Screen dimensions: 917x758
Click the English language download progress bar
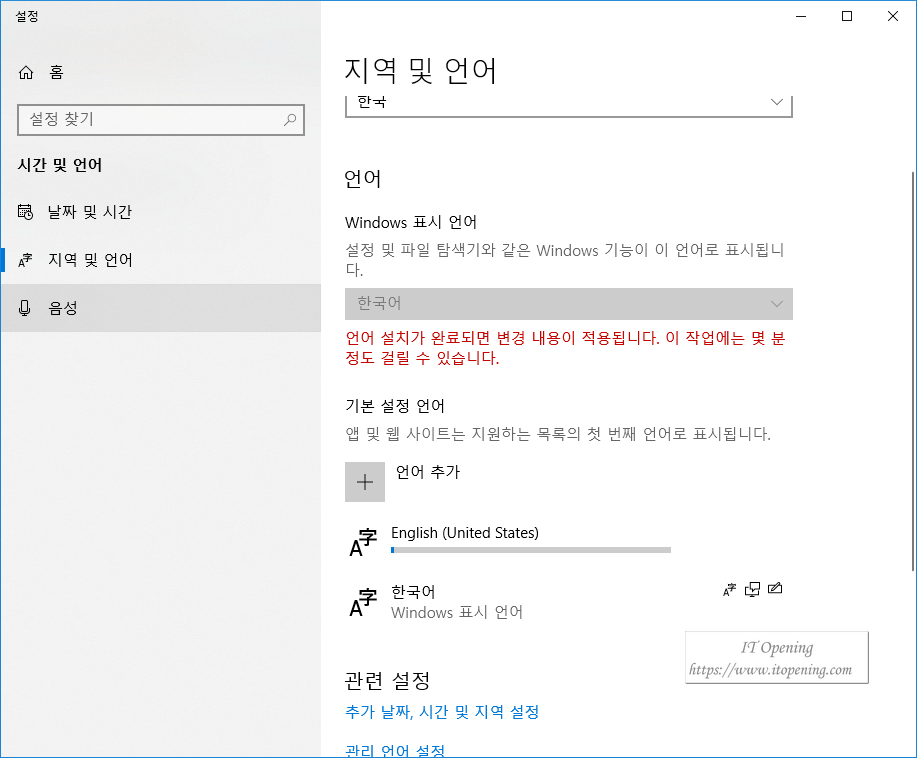531,550
